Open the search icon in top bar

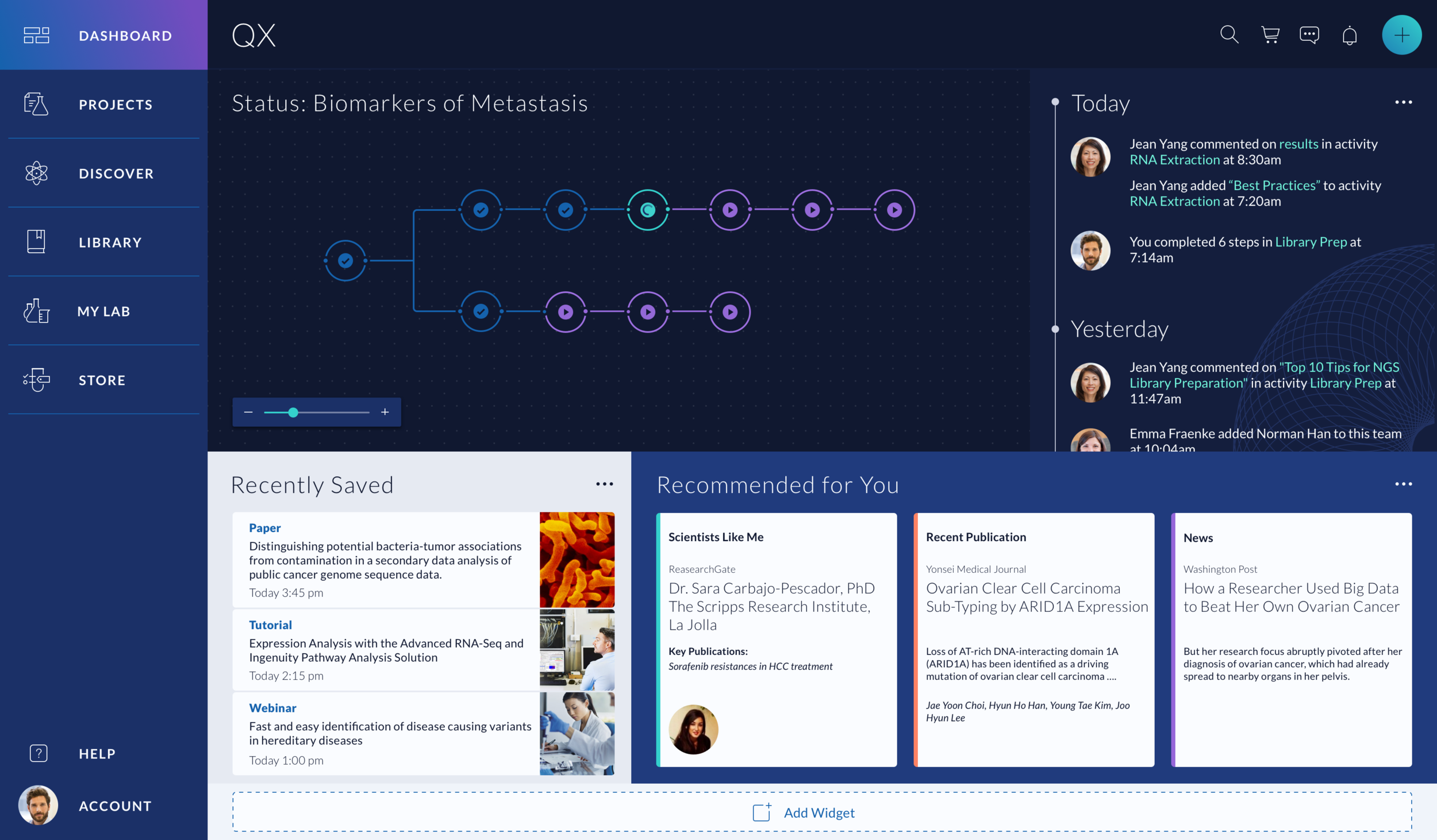[1229, 35]
